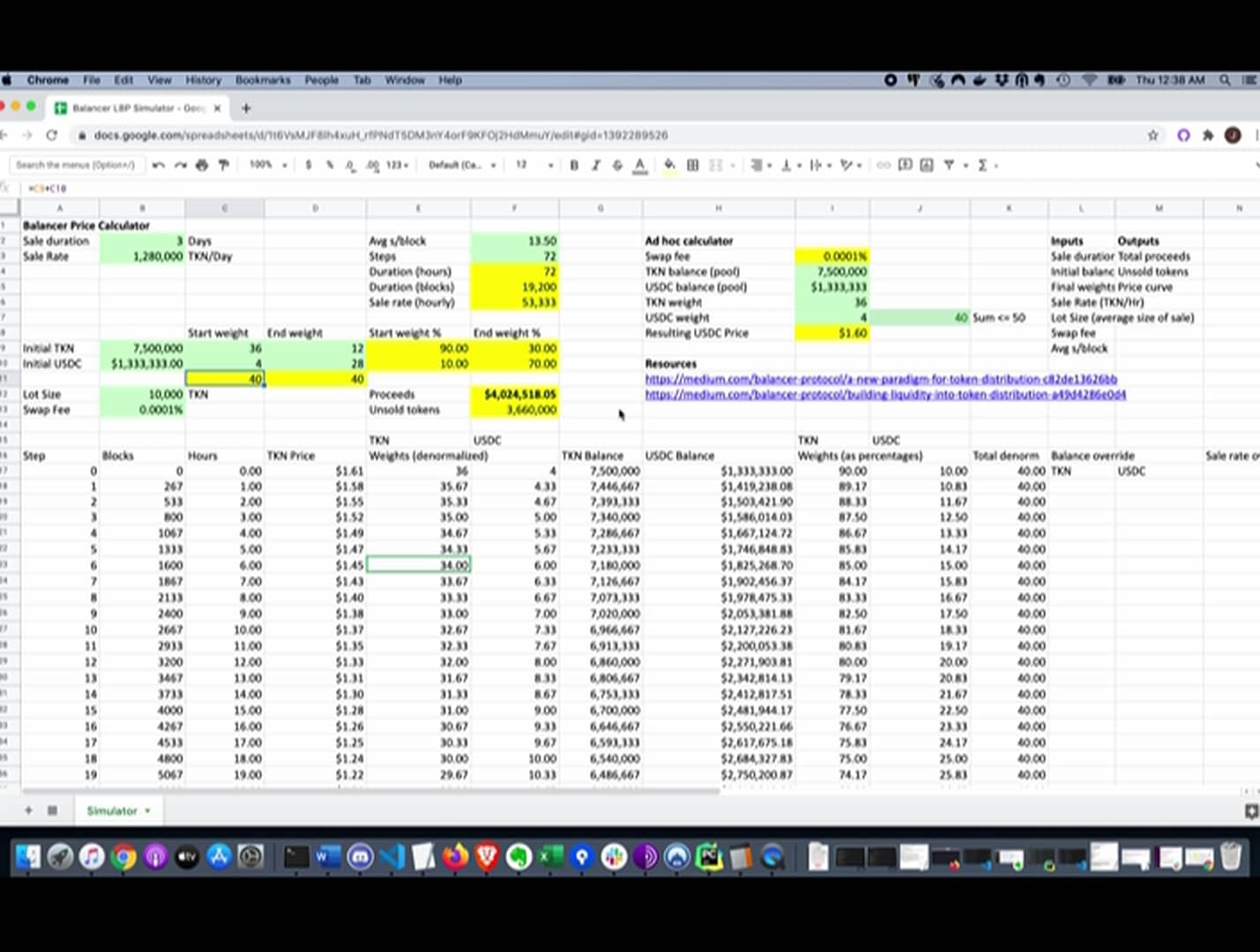Open the building-liquidity-into-token-distribution medium link
The width and height of the screenshot is (1260, 952).
pos(885,395)
